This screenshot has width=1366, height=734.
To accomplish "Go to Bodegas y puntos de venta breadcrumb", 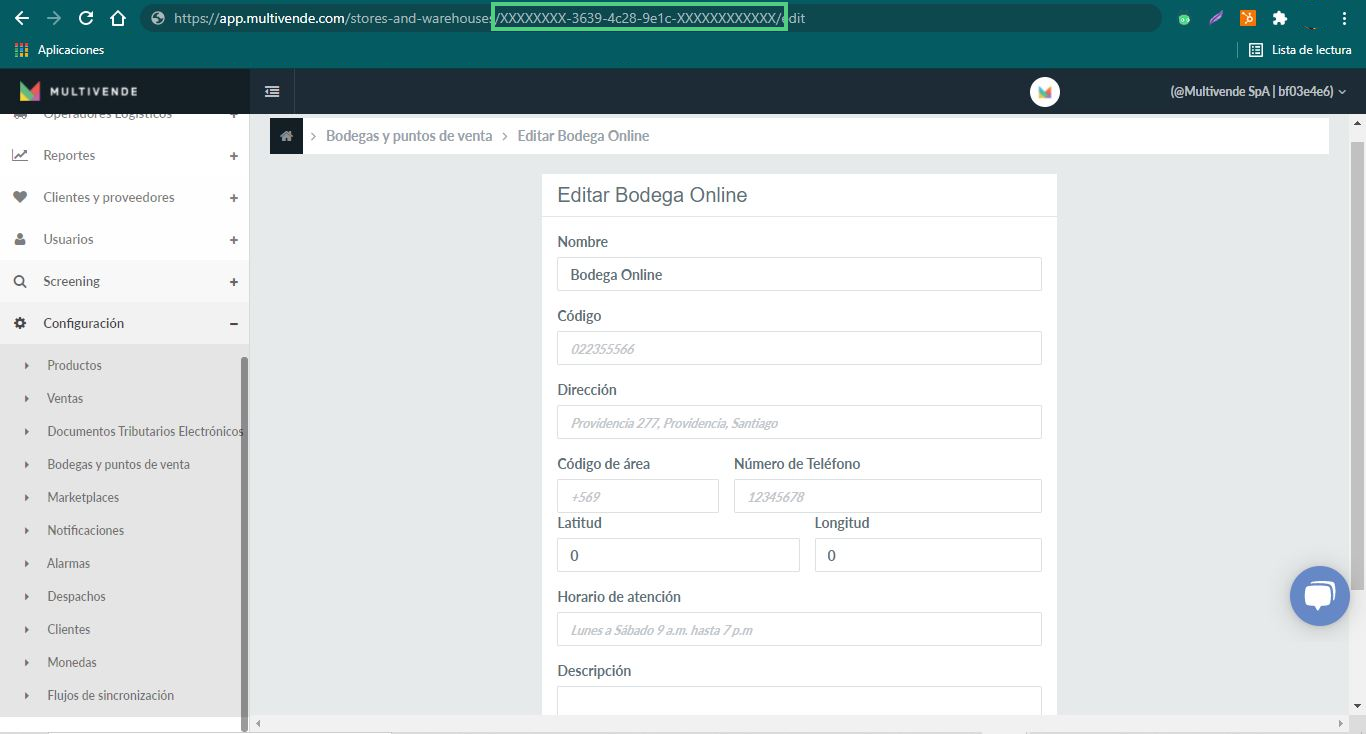I will (x=408, y=136).
